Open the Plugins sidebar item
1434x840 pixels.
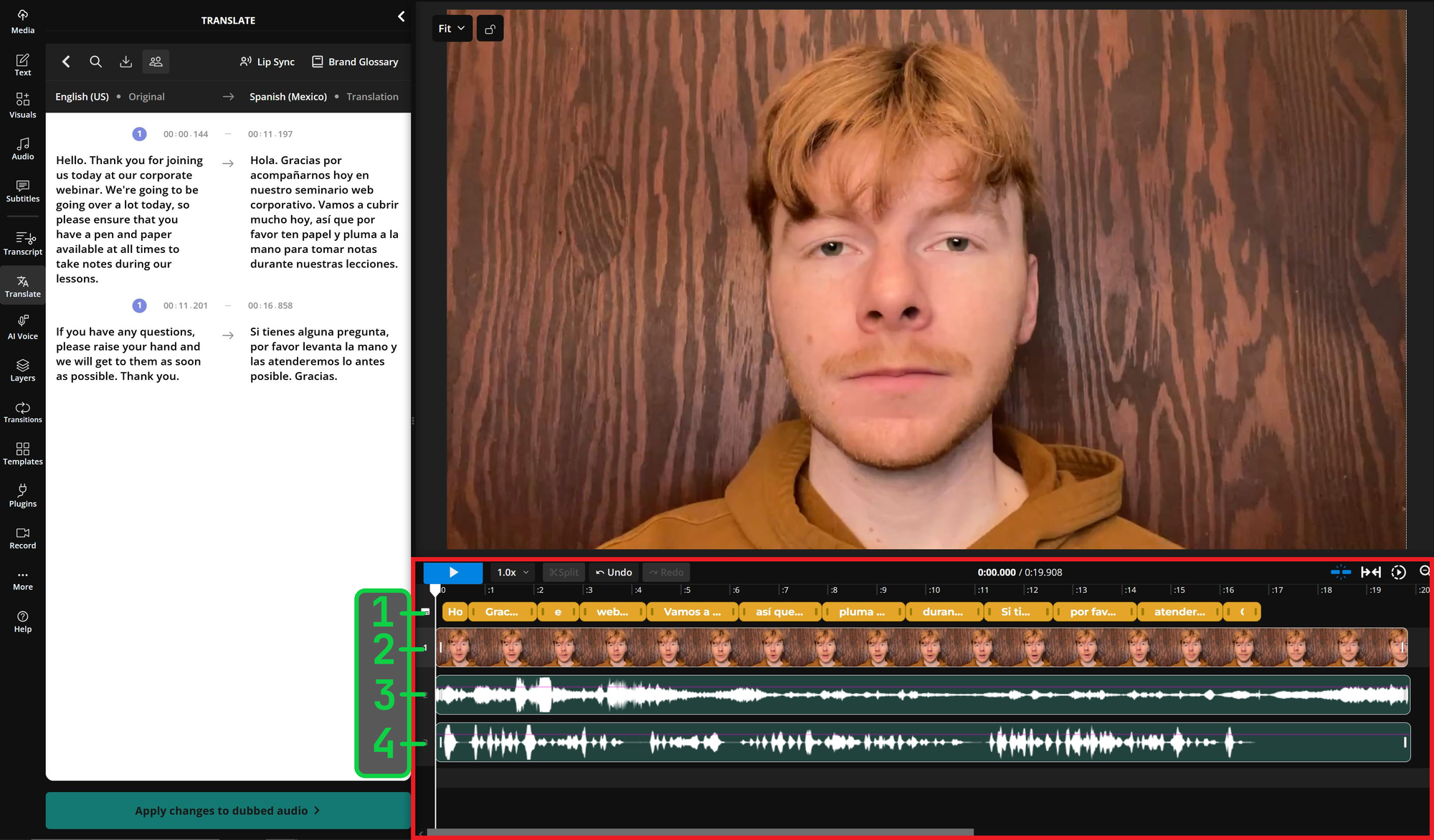pos(22,495)
